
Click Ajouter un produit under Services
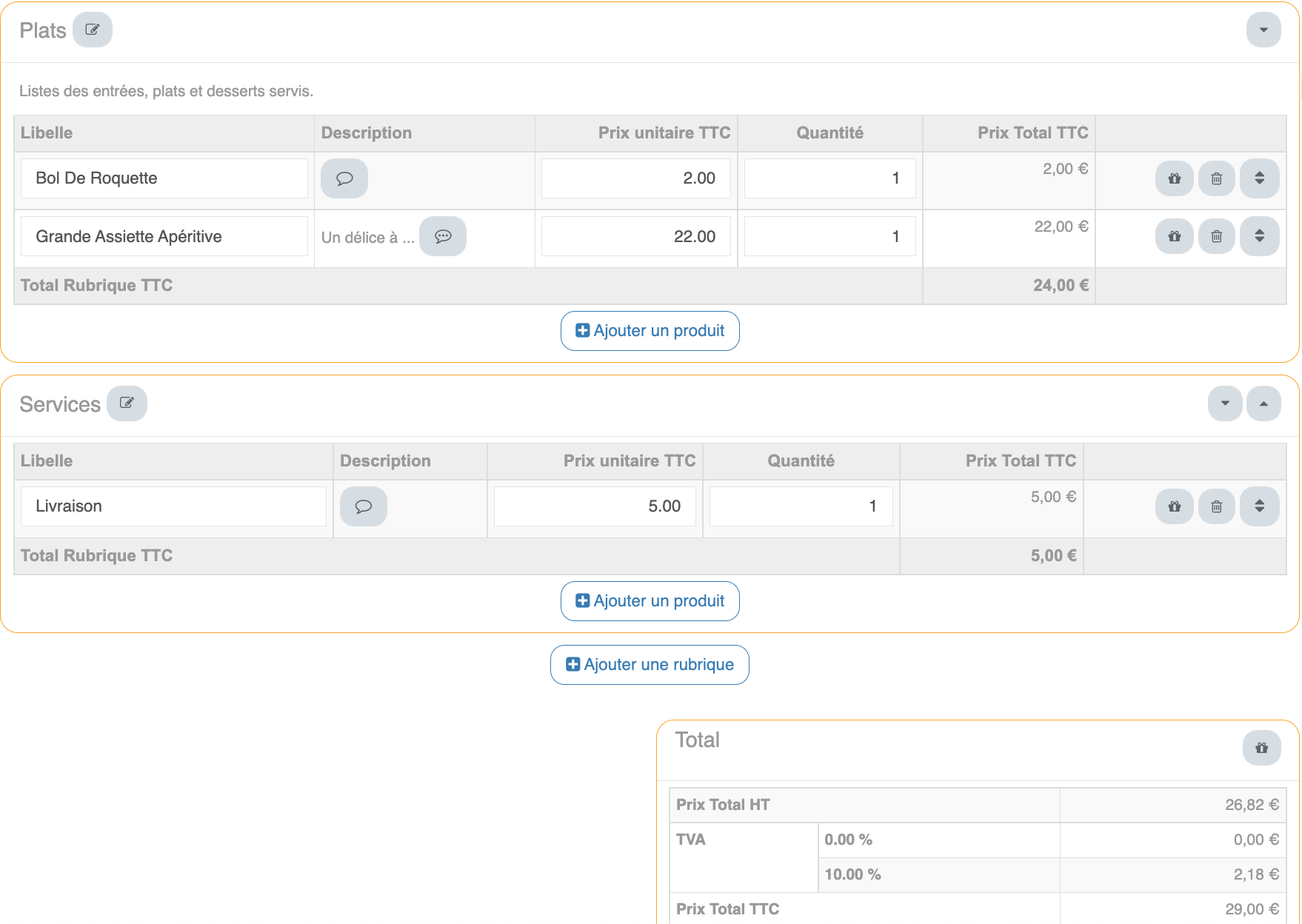tap(650, 601)
